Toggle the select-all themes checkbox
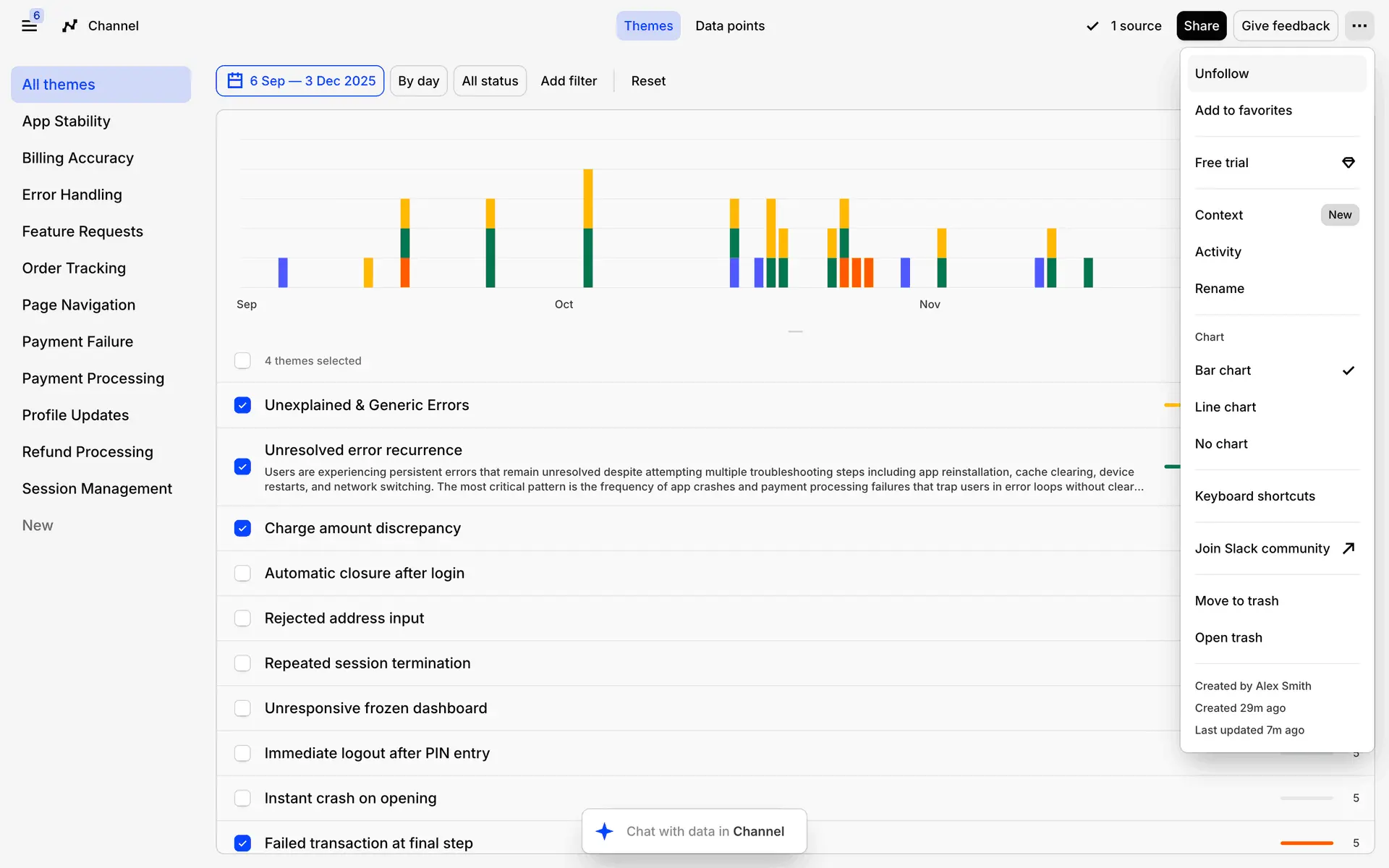The height and width of the screenshot is (868, 1389). click(x=242, y=361)
